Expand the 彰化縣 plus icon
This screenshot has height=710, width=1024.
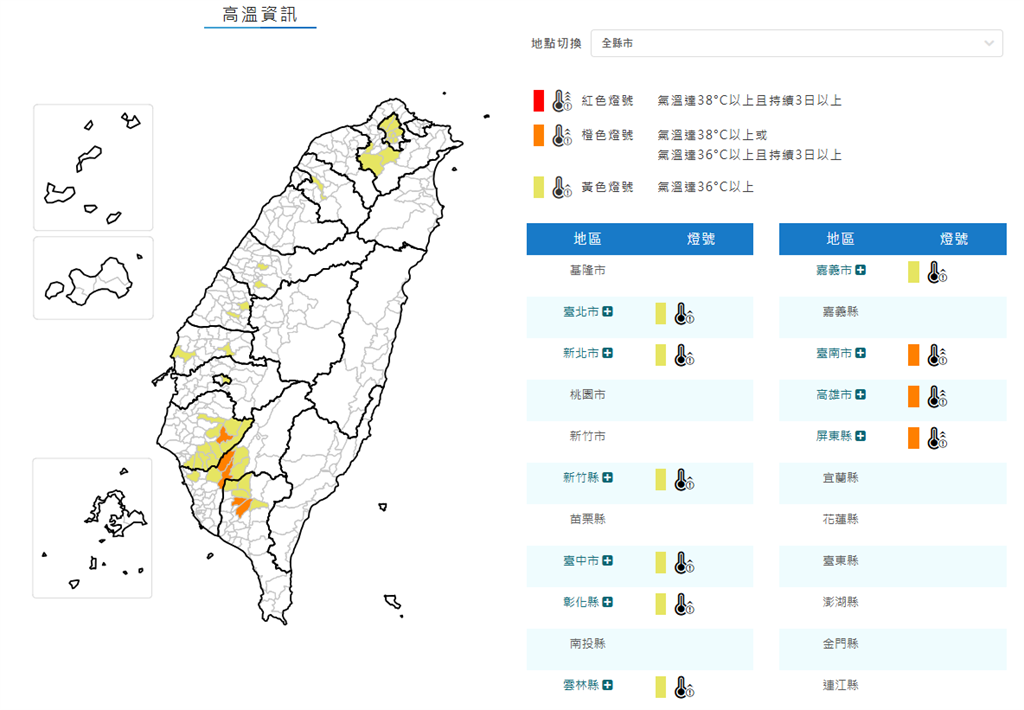607,602
